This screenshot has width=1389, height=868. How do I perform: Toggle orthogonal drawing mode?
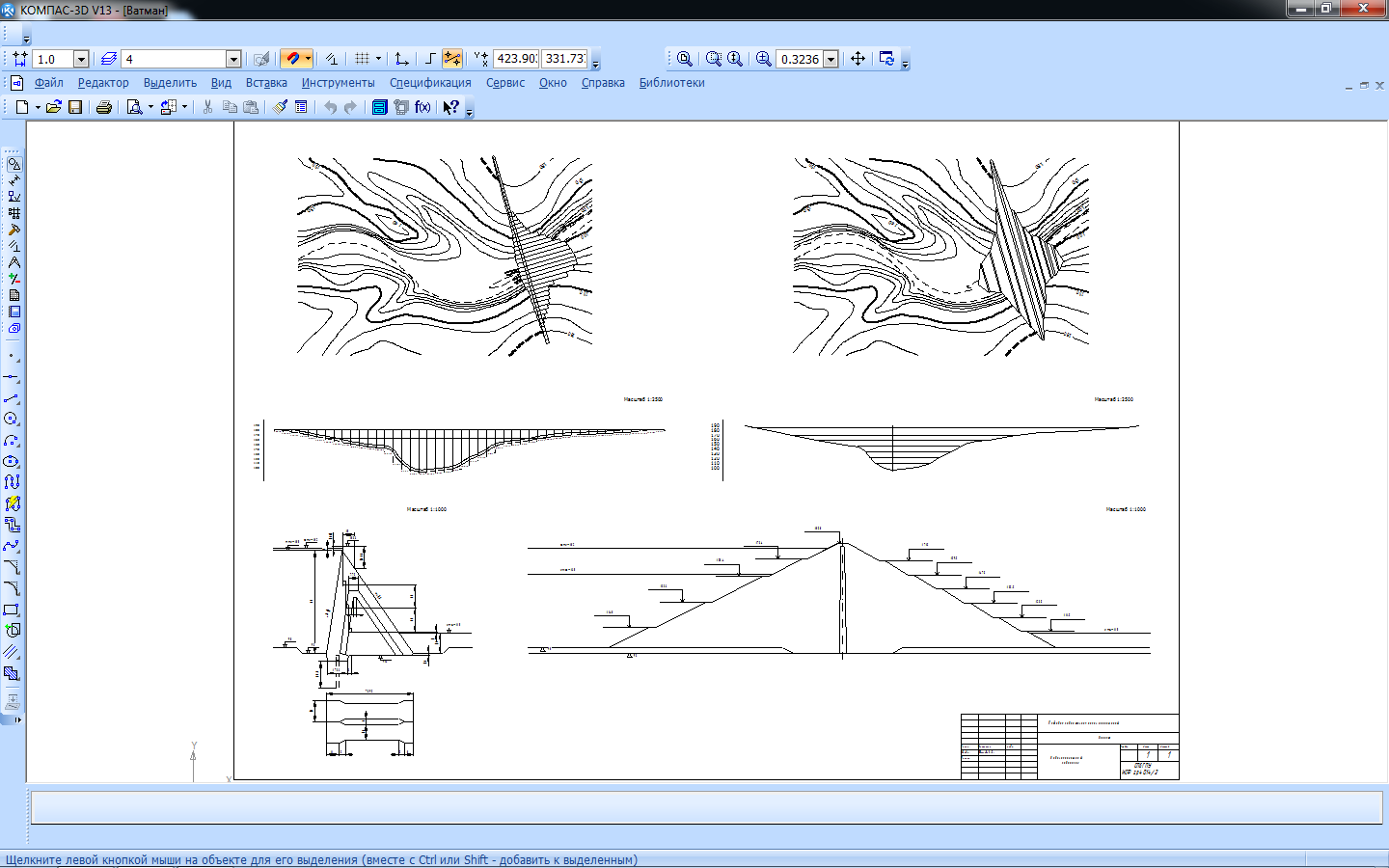(430, 59)
